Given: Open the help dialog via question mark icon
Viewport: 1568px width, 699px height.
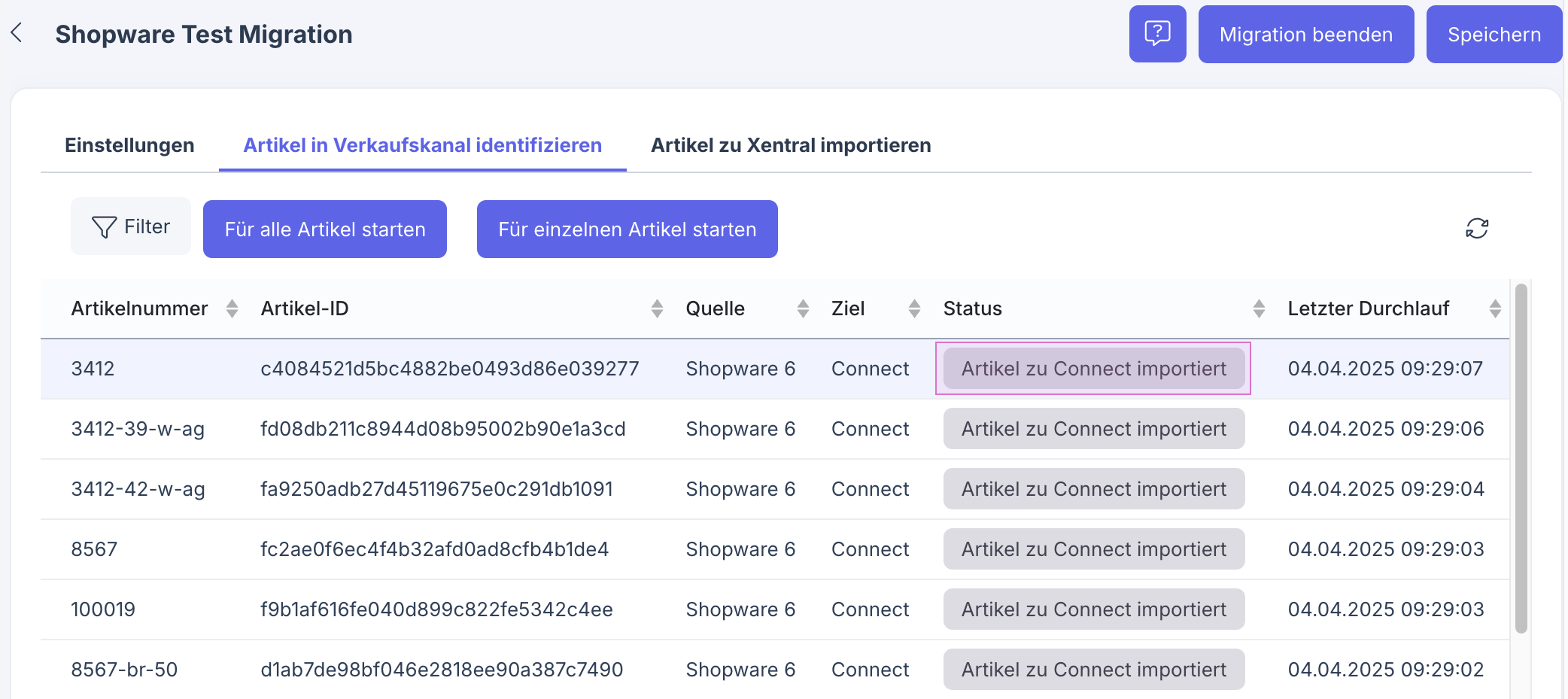Looking at the screenshot, I should (x=1157, y=33).
